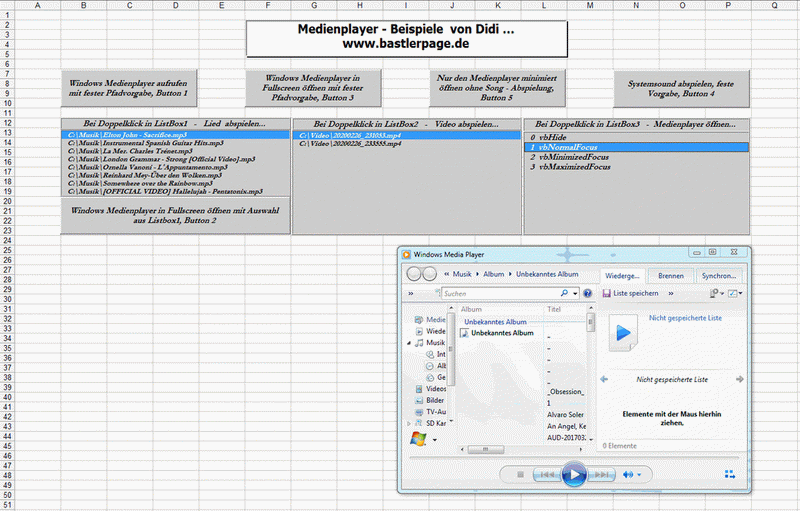Image resolution: width=800 pixels, height=511 pixels.
Task: Click the right arrow beside Nicht gespeicherte Liste
Action: (x=740, y=379)
